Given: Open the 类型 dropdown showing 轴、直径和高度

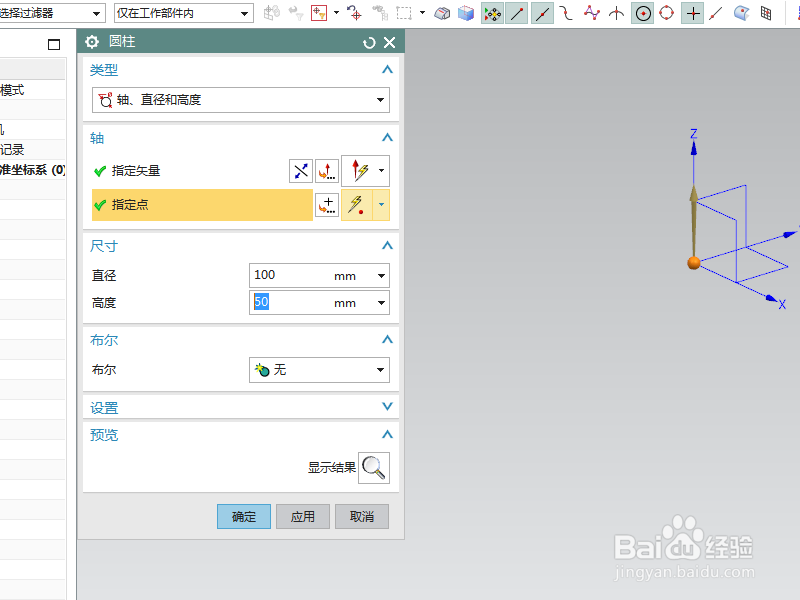Looking at the screenshot, I should click(379, 100).
